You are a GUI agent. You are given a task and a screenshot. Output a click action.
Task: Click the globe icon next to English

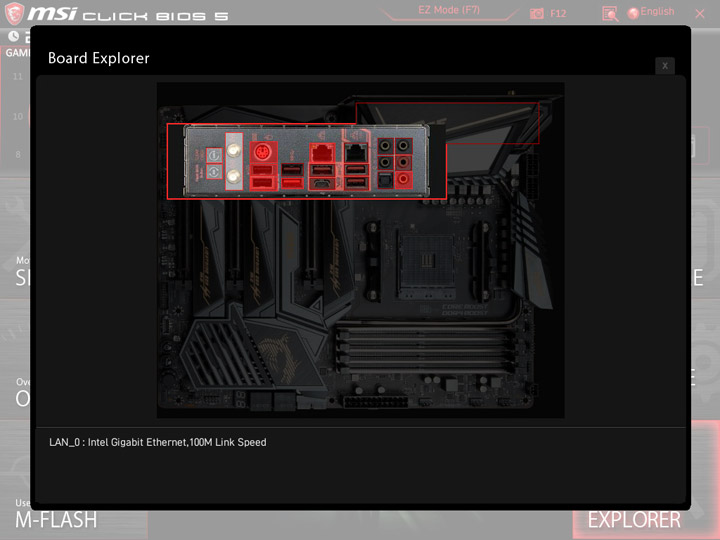coord(633,13)
